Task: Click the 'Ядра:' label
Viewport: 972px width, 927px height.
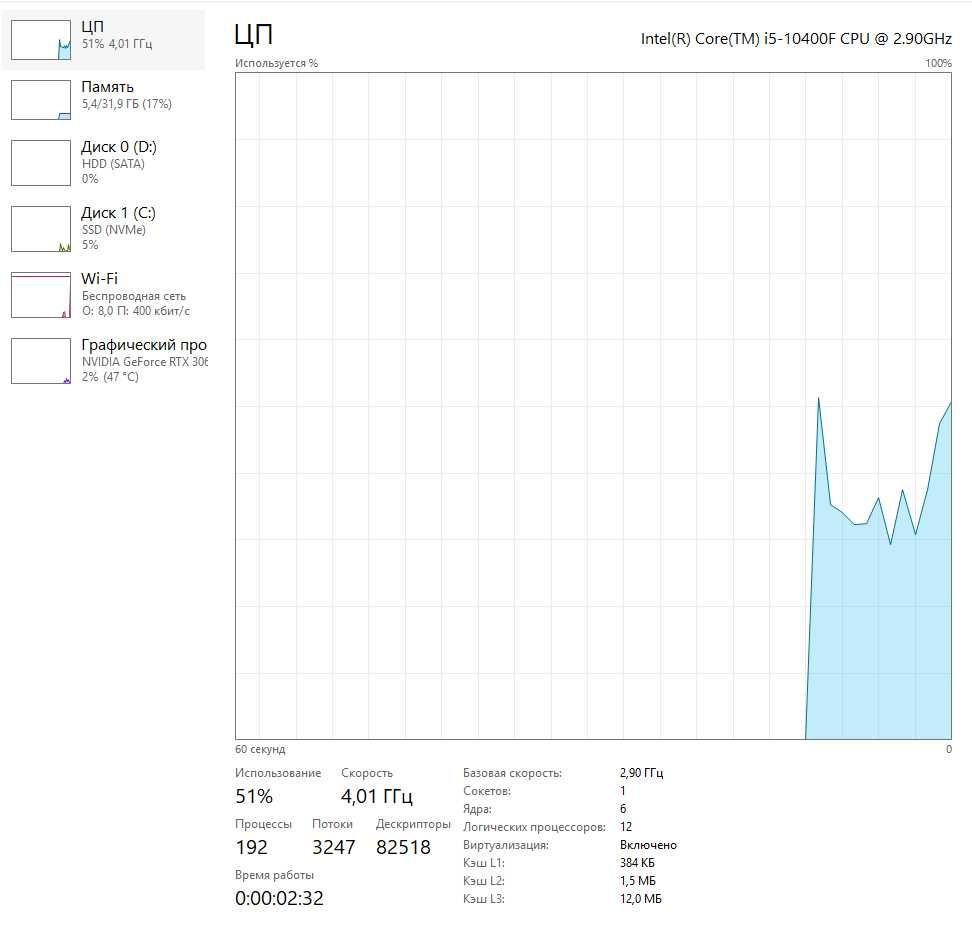Action: click(x=477, y=809)
